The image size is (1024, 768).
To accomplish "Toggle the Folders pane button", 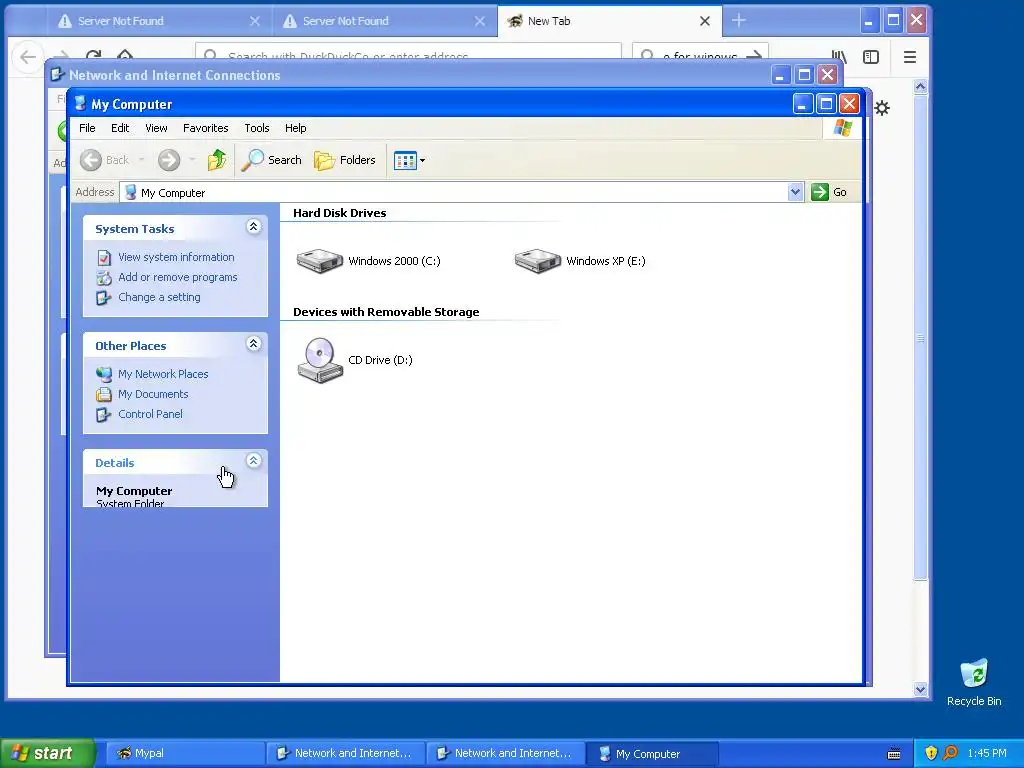I will [x=345, y=160].
